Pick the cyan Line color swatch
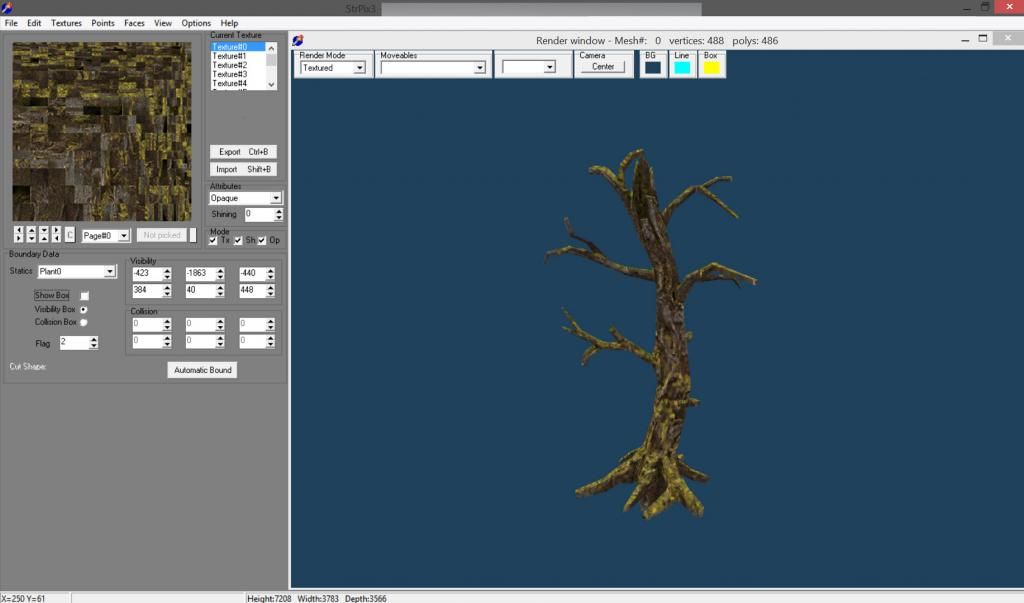 pos(682,67)
